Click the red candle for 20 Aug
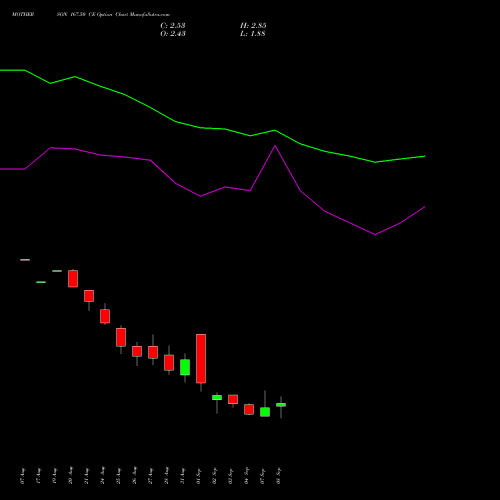Image resolution: width=500 pixels, height=500 pixels. tap(73, 279)
